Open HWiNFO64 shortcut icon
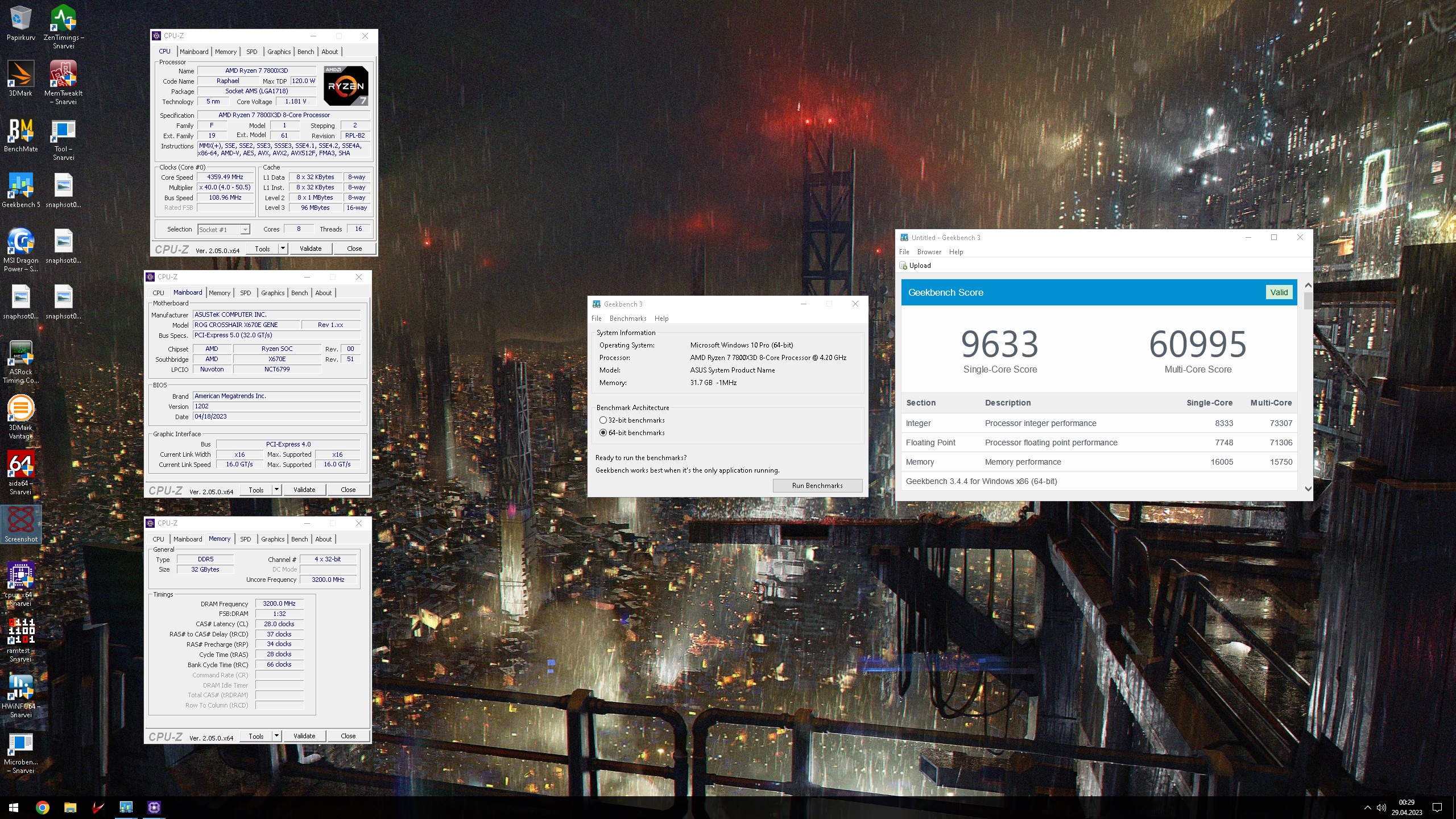1456x819 pixels. tap(20, 696)
